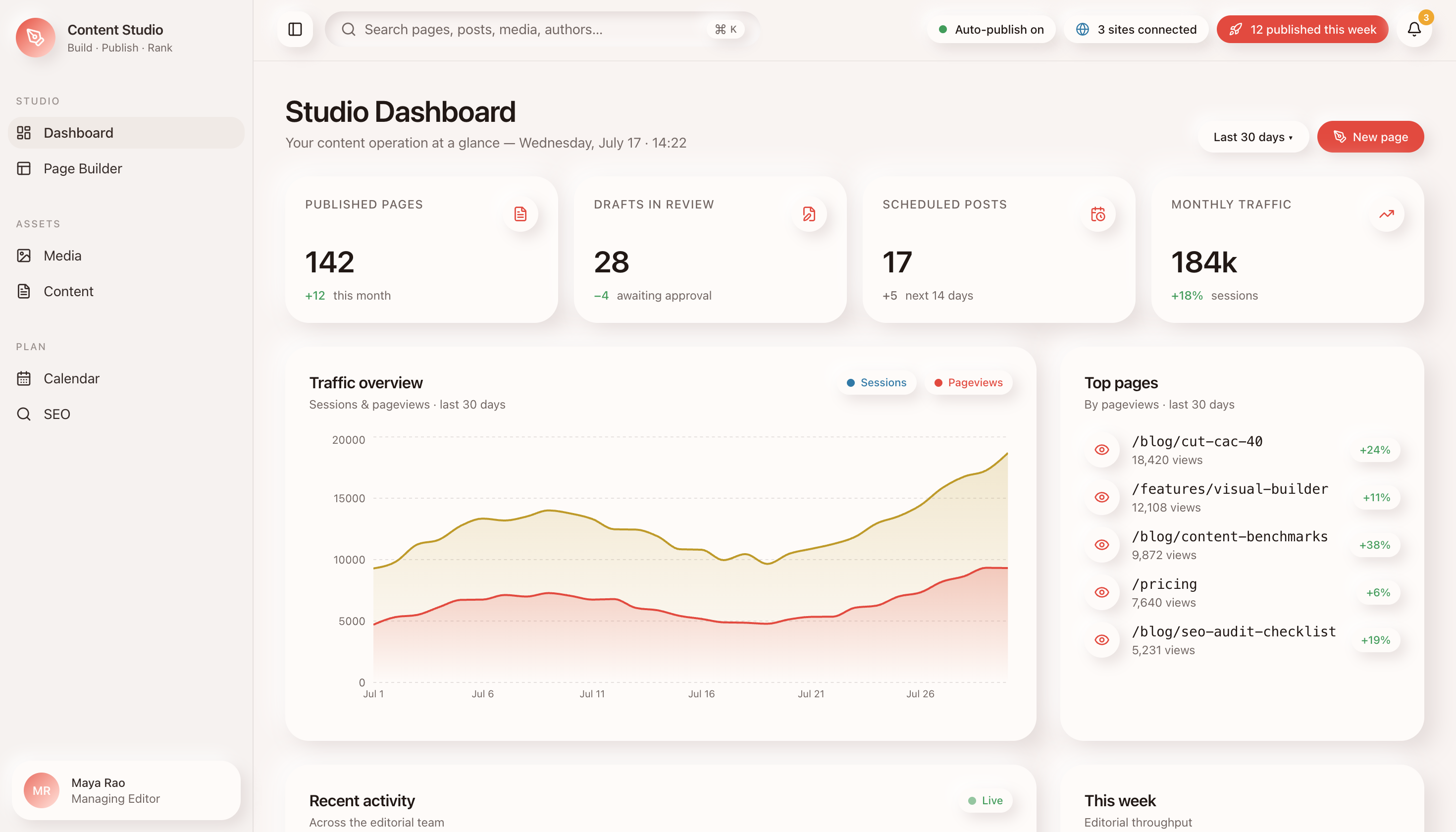Click the Page Builder layout icon
This screenshot has width=1456, height=832.
tap(23, 168)
